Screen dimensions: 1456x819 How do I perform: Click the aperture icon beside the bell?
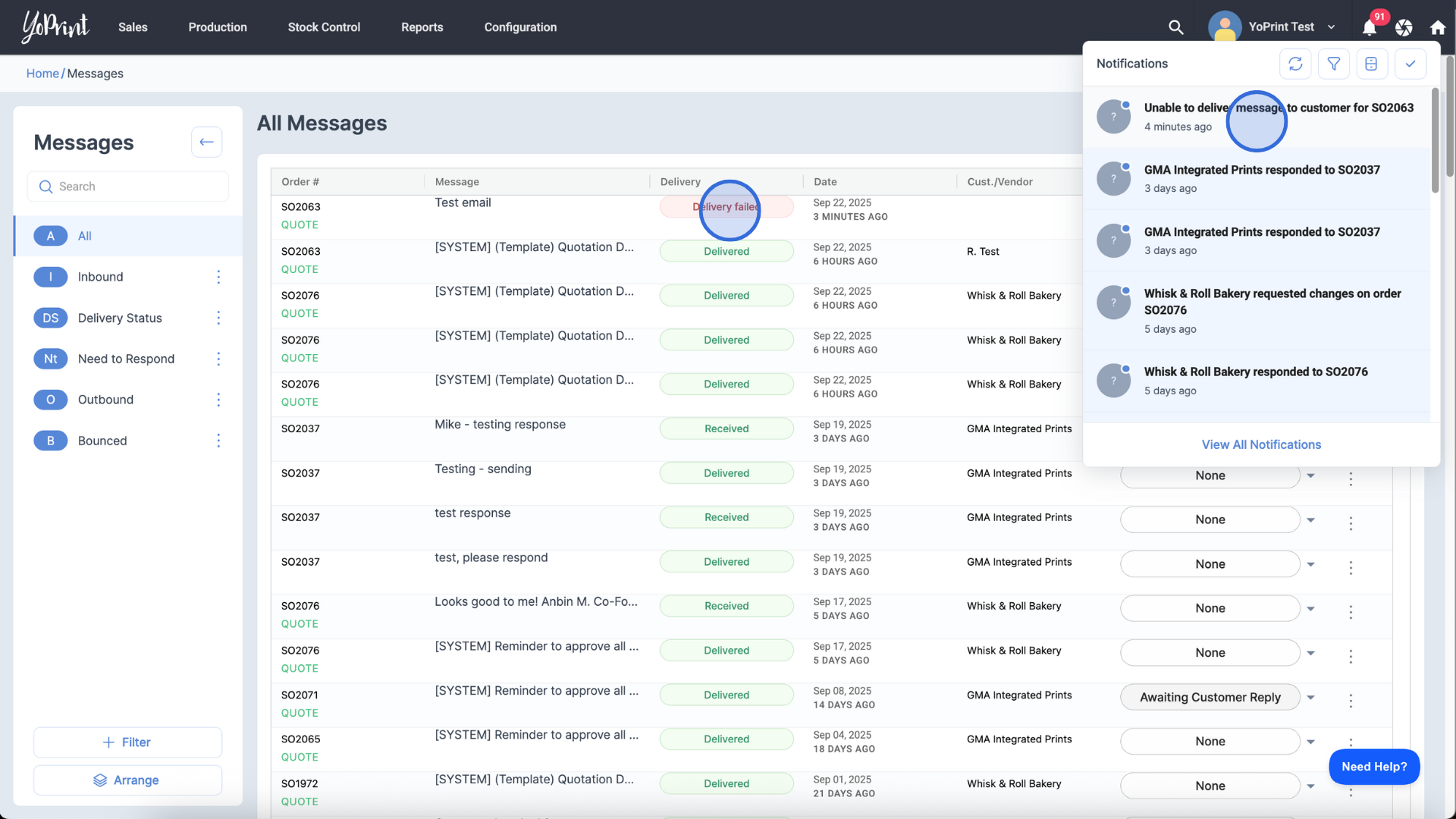[1404, 27]
